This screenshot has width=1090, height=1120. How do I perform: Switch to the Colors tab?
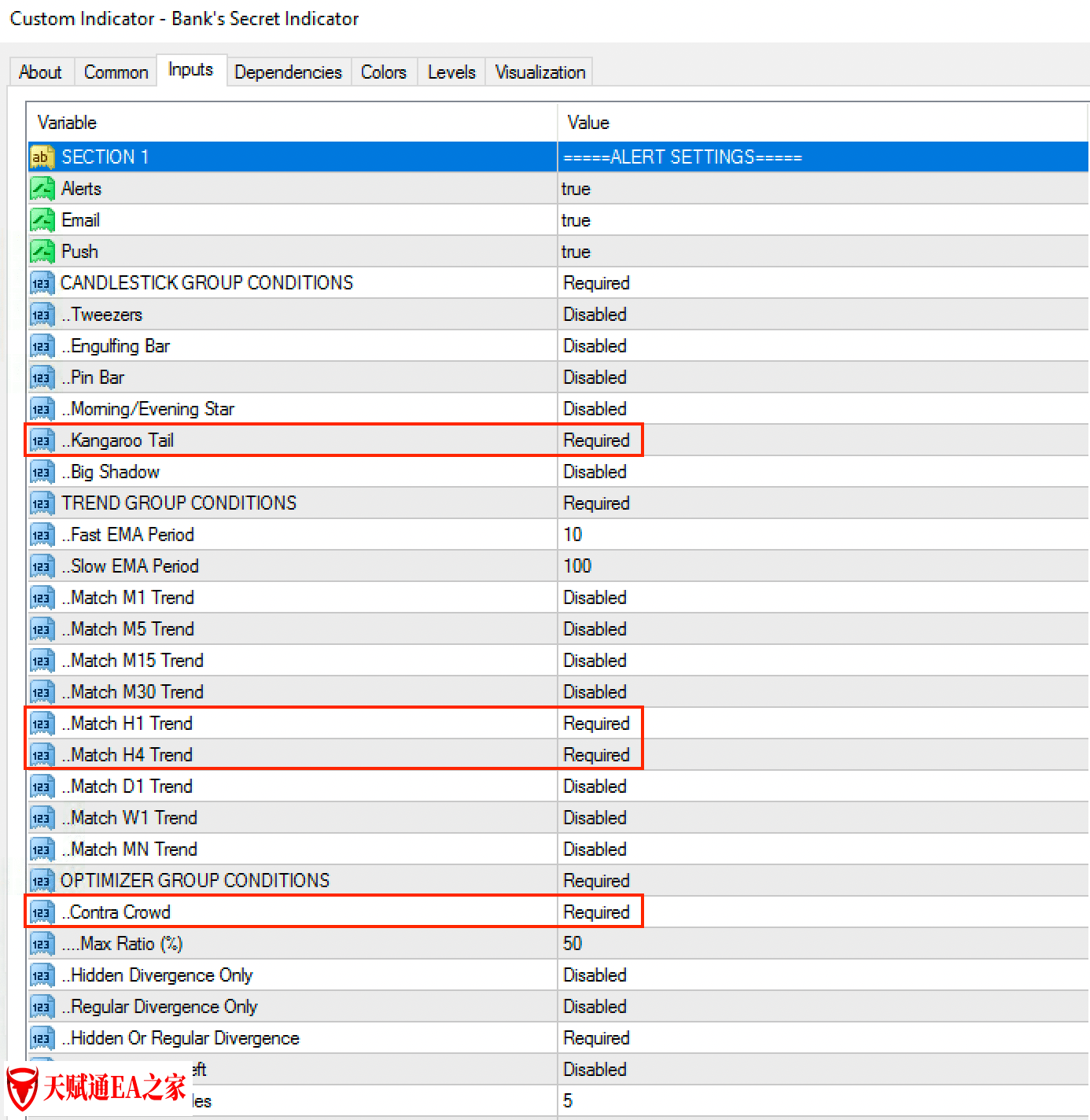click(383, 72)
